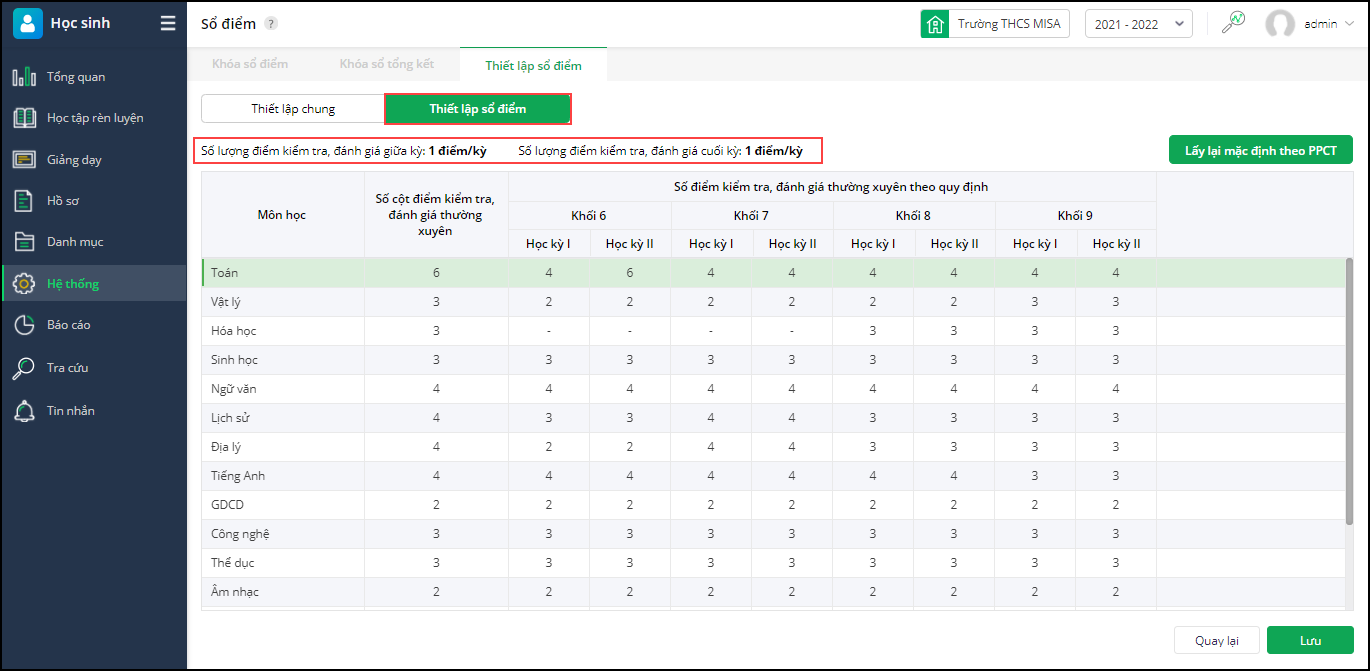Open Học tập rèn luyện book icon

pos(24,118)
